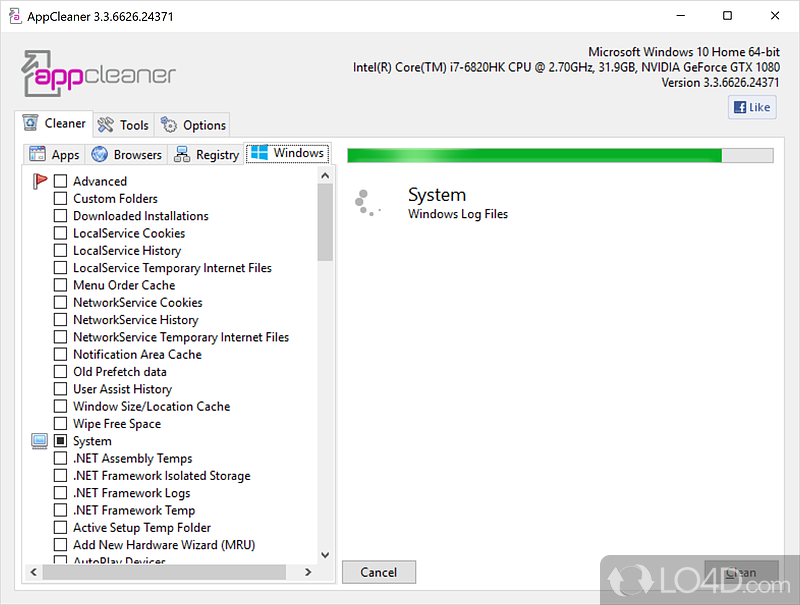The width and height of the screenshot is (800, 605).
Task: Click the AppCleaner title bar icon
Action: tap(15, 16)
